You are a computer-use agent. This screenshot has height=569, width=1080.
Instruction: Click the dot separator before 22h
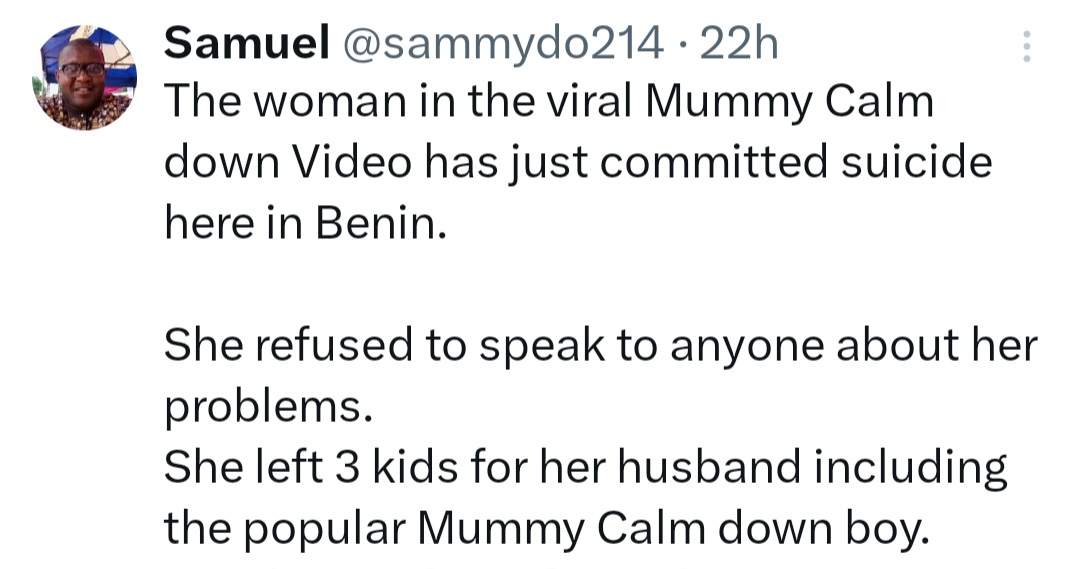coord(682,42)
